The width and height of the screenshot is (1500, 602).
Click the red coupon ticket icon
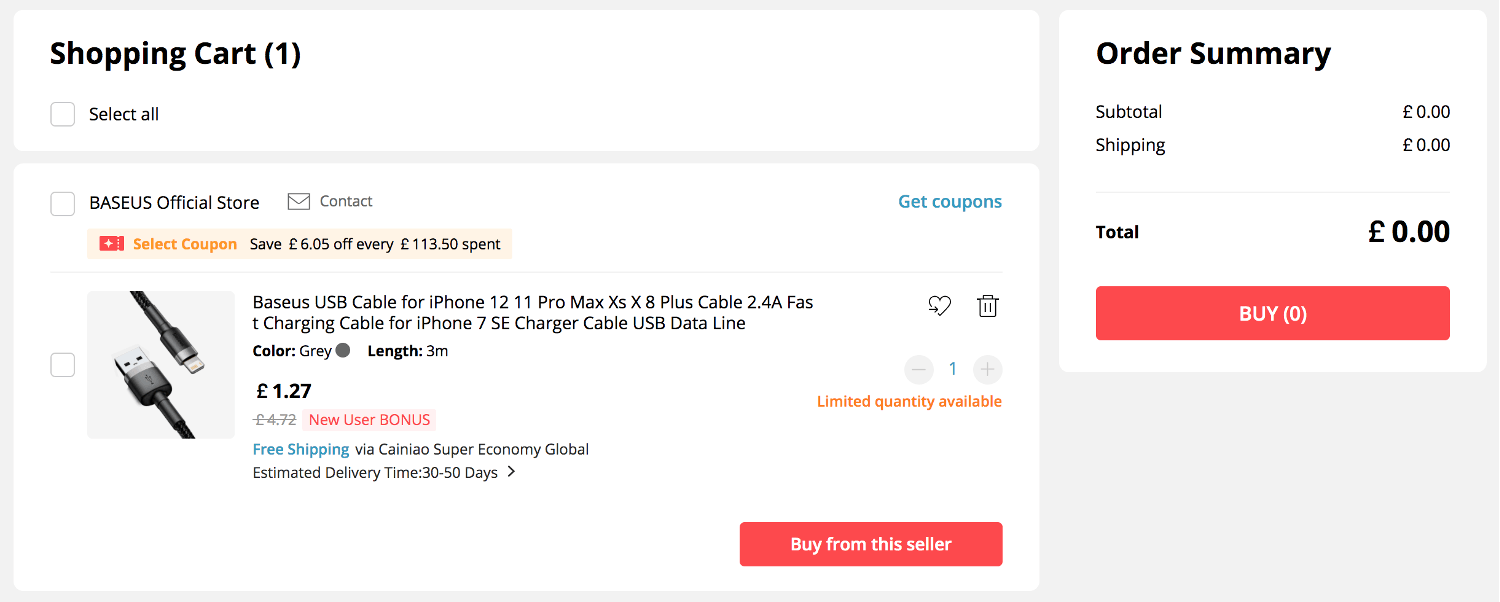[112, 244]
